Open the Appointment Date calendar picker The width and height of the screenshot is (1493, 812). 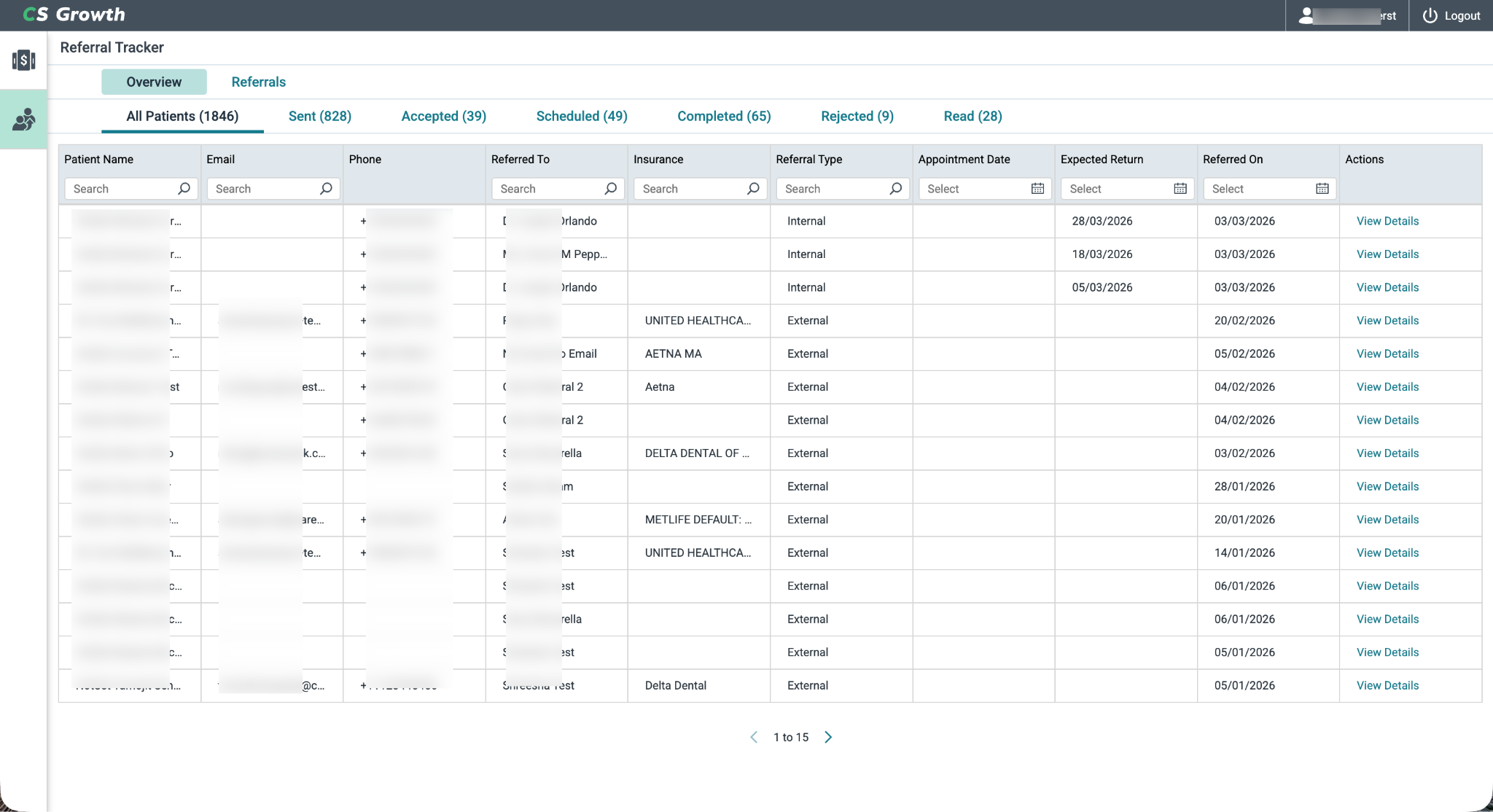[x=1037, y=189]
